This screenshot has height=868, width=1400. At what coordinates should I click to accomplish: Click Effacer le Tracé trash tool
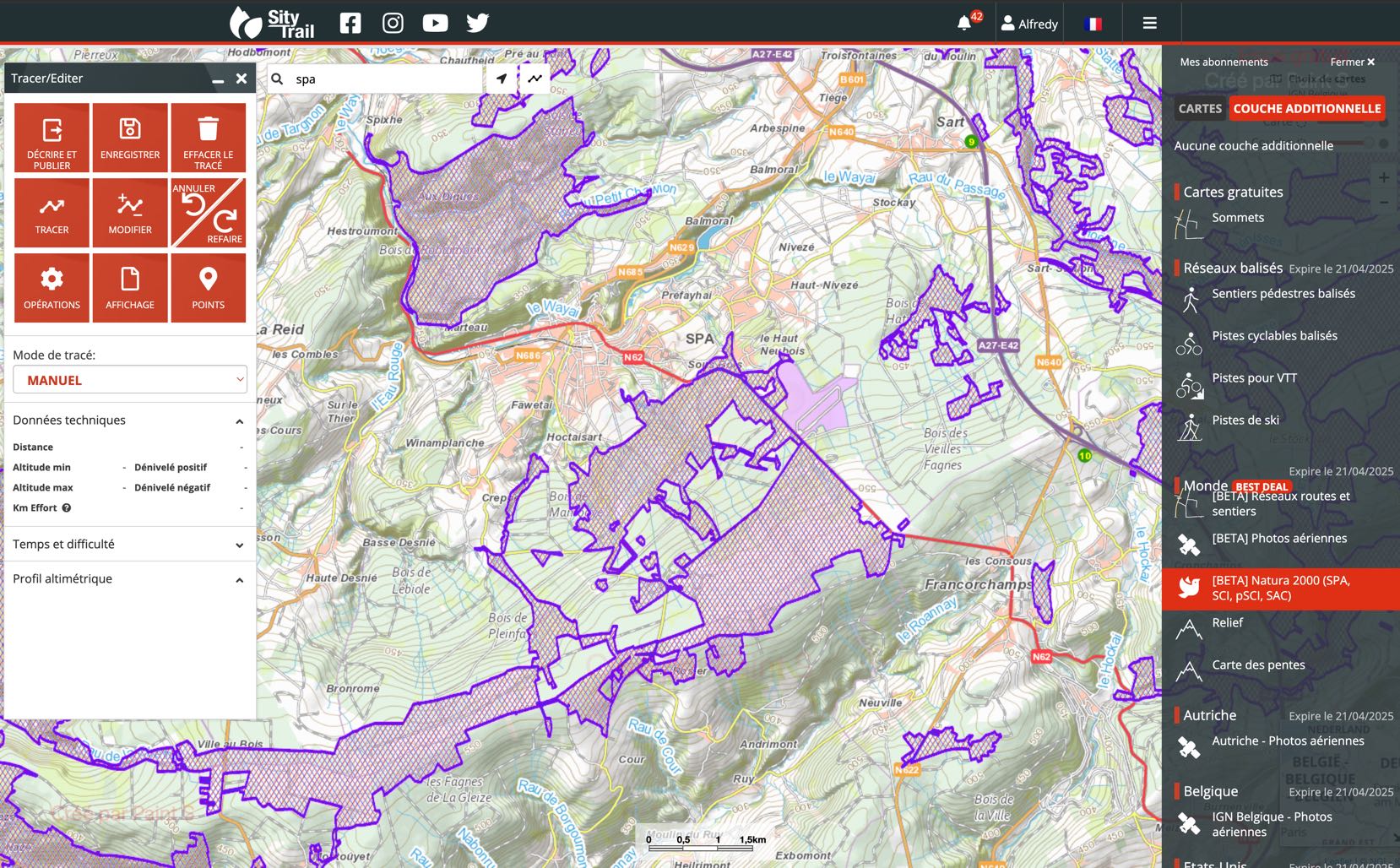(x=209, y=138)
